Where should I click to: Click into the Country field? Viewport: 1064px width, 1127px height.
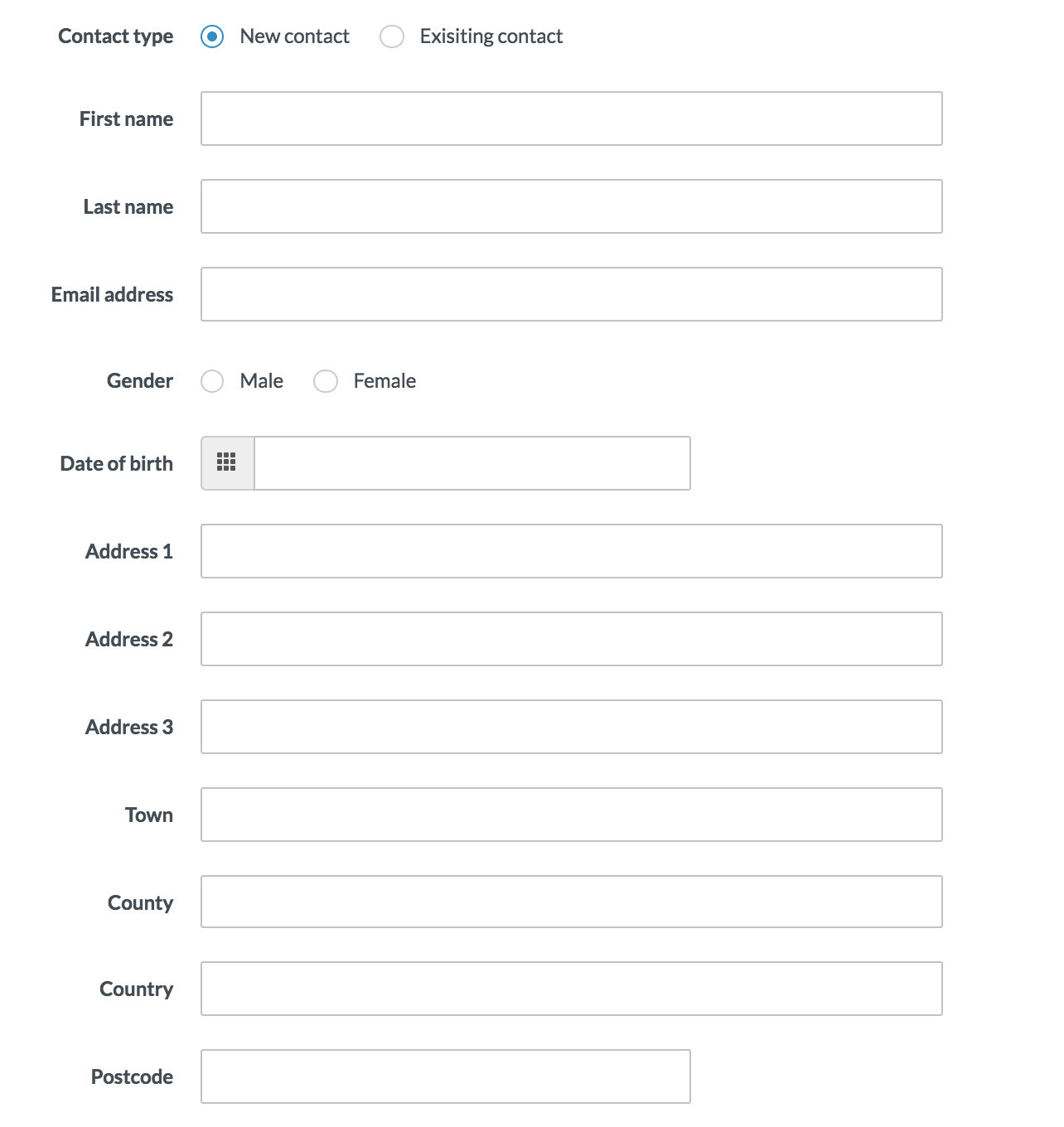571,989
